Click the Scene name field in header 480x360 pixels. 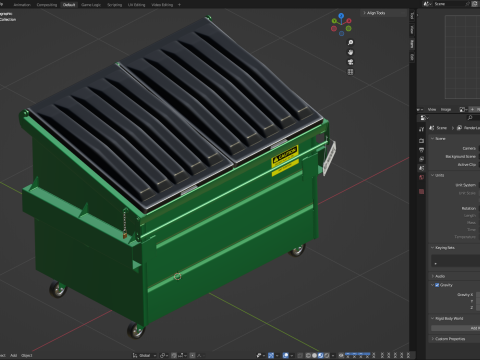(449, 4)
